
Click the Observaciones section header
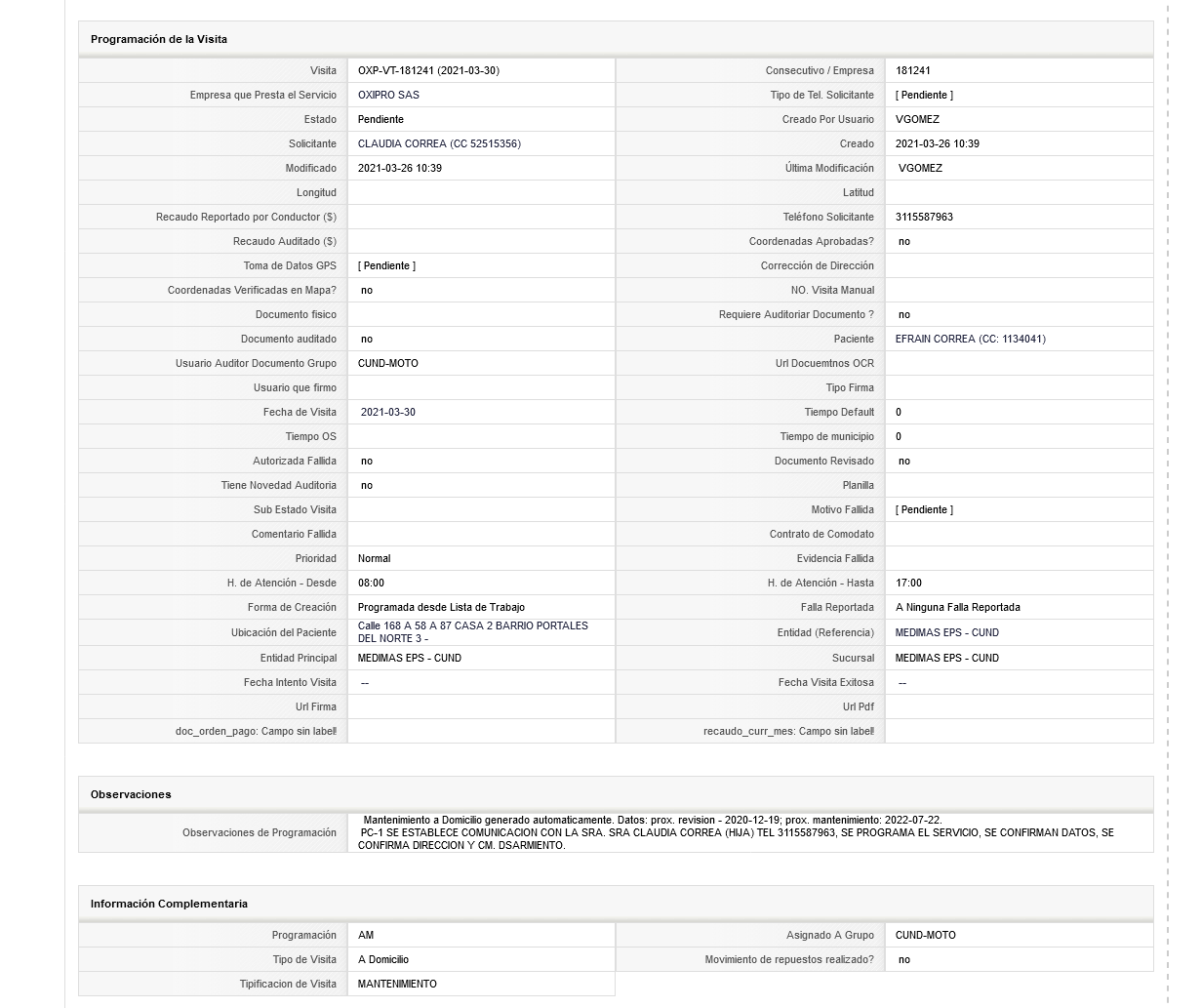[x=131, y=794]
